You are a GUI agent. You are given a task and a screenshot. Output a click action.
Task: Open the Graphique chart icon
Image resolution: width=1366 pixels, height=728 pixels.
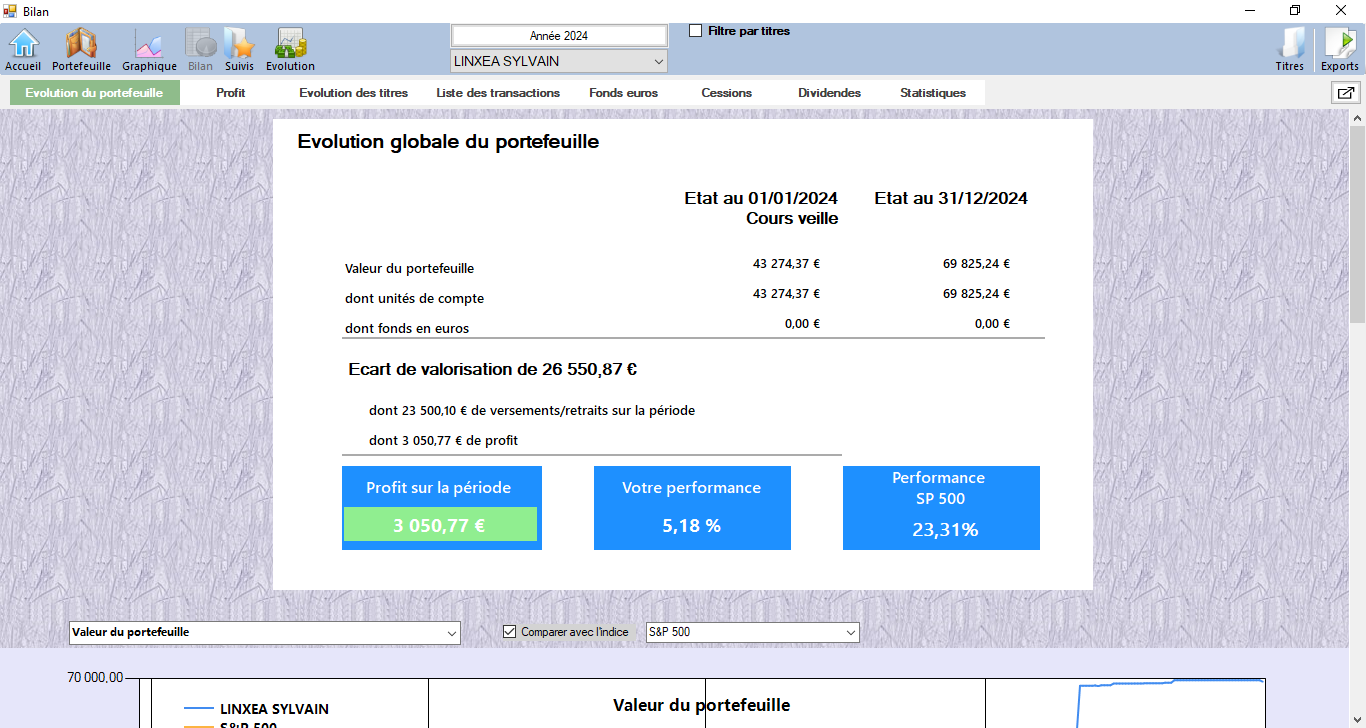pyautogui.click(x=149, y=49)
